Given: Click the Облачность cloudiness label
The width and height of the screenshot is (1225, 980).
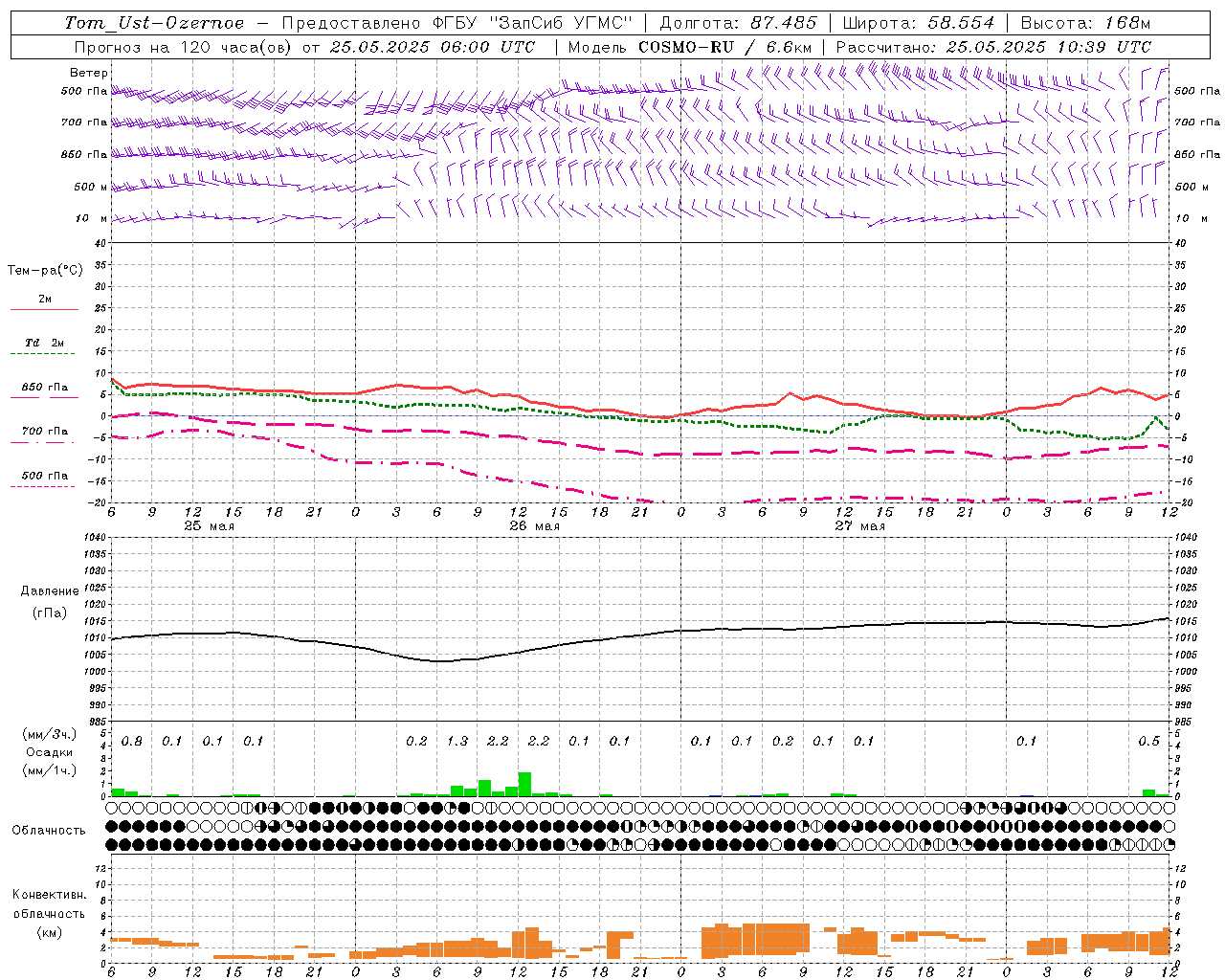Looking at the screenshot, I should click(x=49, y=830).
